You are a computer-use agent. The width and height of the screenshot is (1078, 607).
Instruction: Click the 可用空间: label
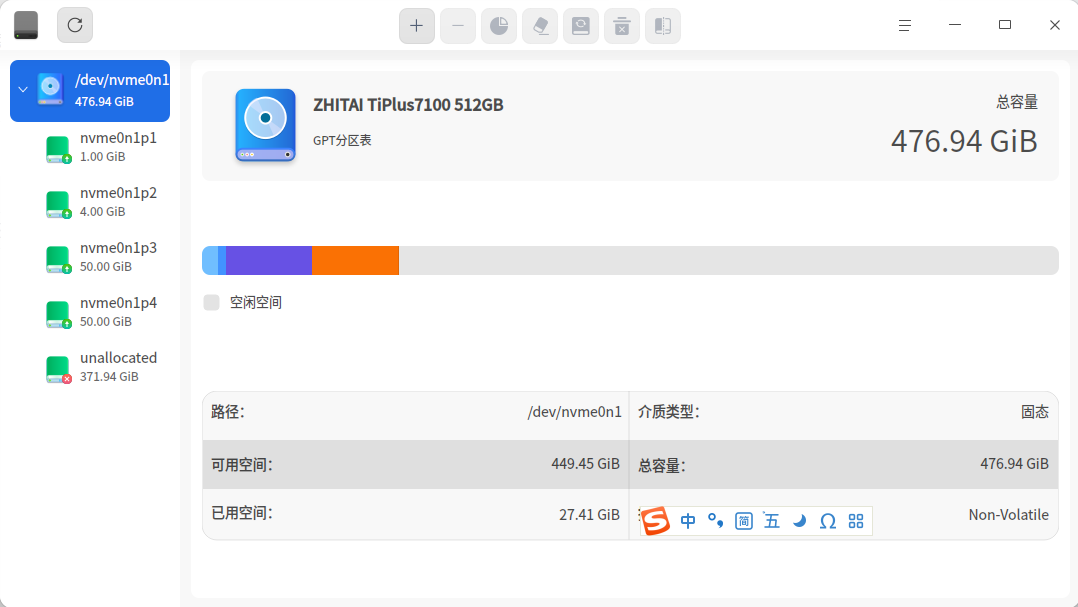(241, 465)
